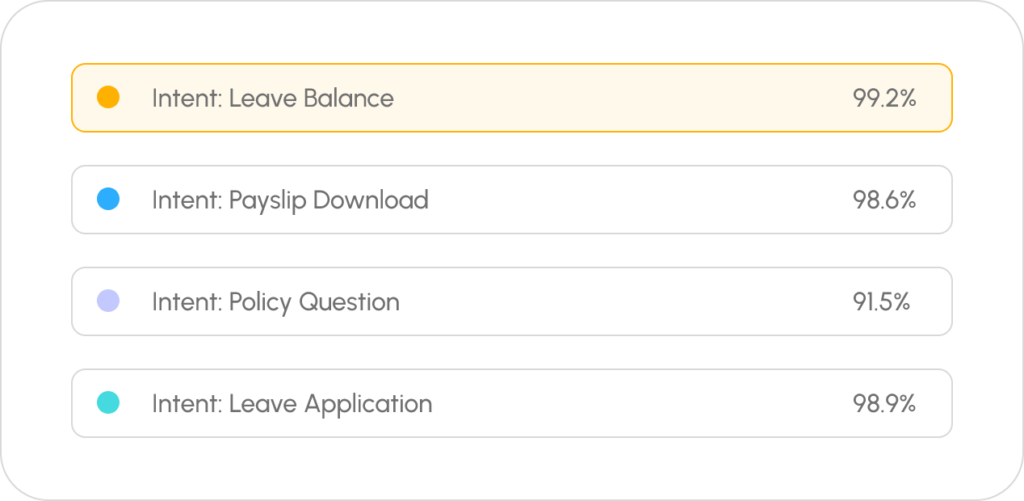Image resolution: width=1024 pixels, height=501 pixels.
Task: Click the word 'Question' in the Policy row
Action: (x=354, y=302)
